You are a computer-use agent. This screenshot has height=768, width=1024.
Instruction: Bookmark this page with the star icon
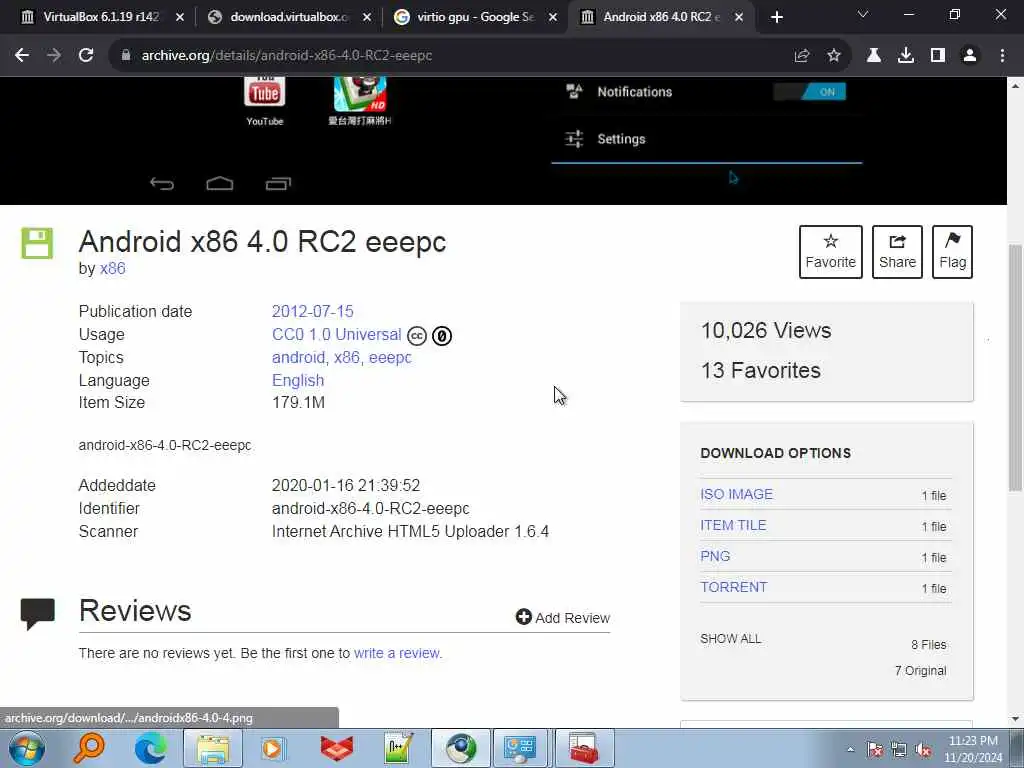[834, 56]
